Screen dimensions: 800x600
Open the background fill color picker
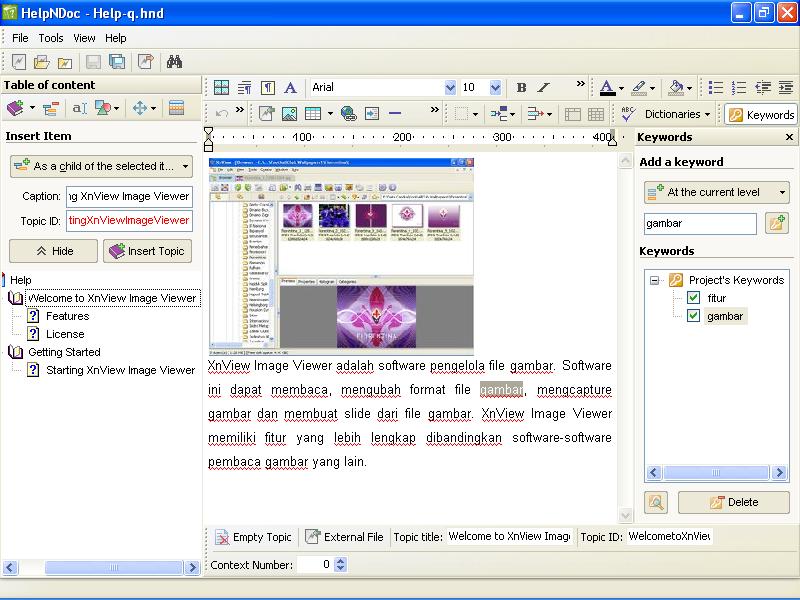pos(680,88)
